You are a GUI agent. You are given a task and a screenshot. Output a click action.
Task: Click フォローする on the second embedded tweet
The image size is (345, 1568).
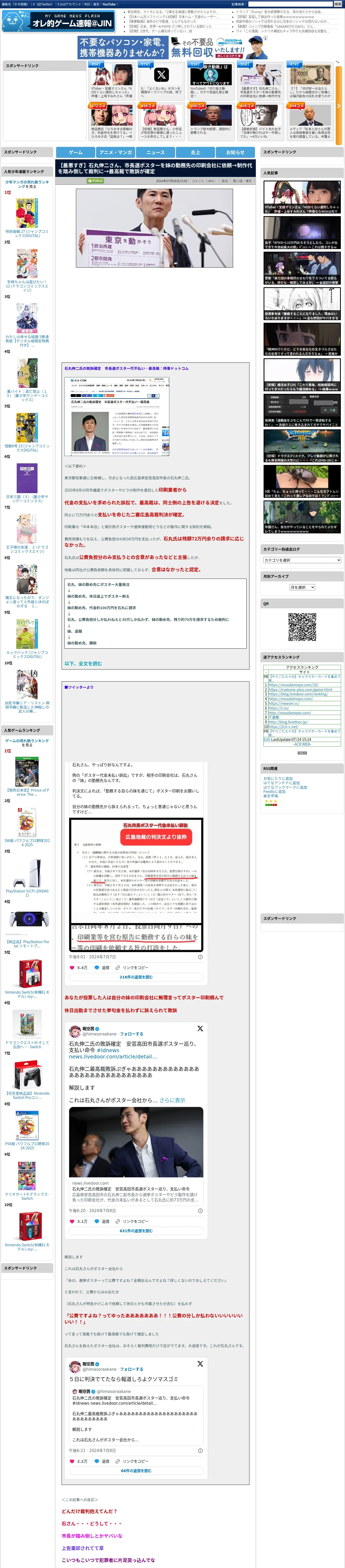pyautogui.click(x=131, y=1034)
